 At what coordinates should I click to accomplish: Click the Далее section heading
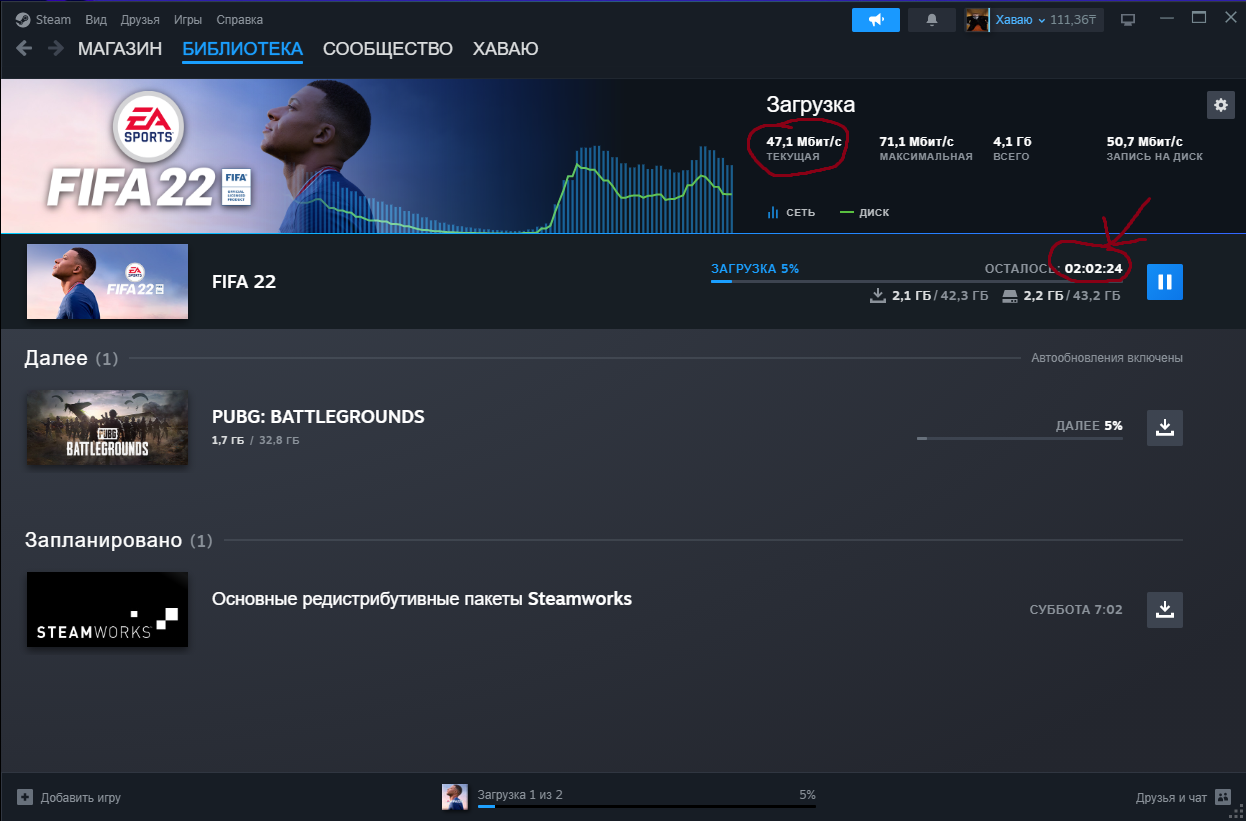[x=56, y=358]
